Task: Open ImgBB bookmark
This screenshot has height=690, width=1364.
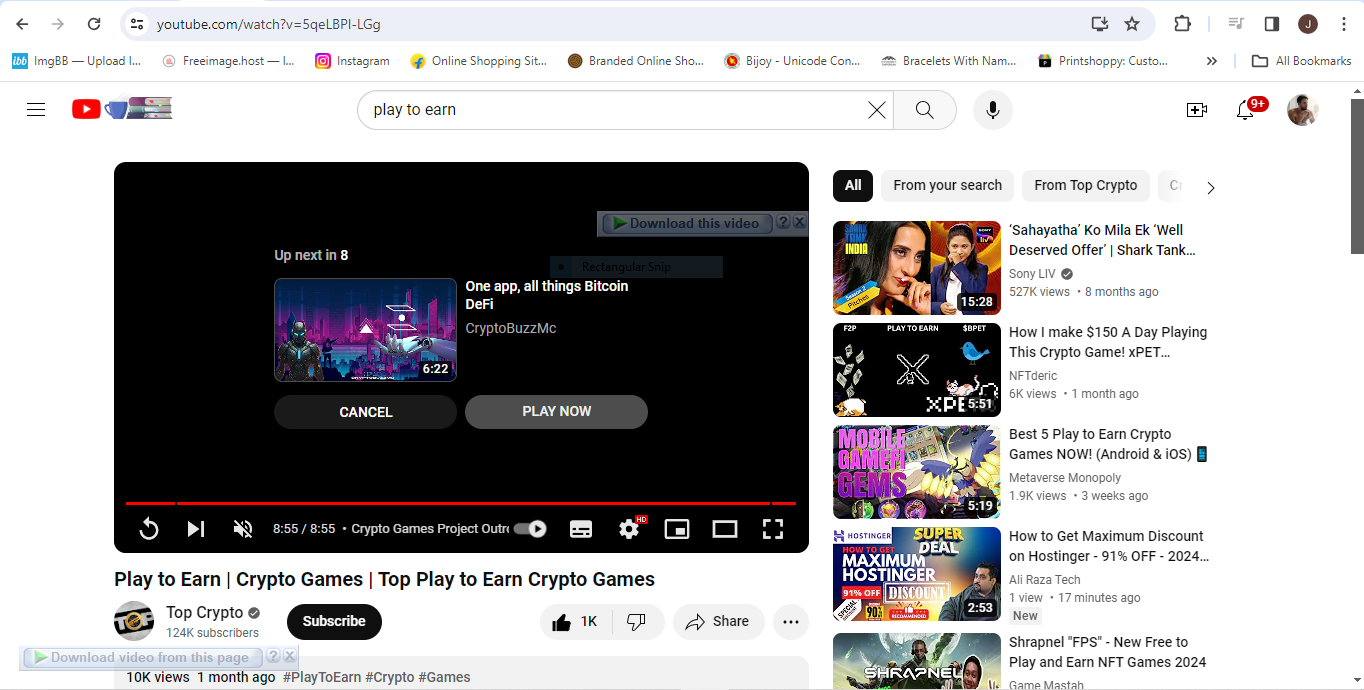Action: pos(77,61)
